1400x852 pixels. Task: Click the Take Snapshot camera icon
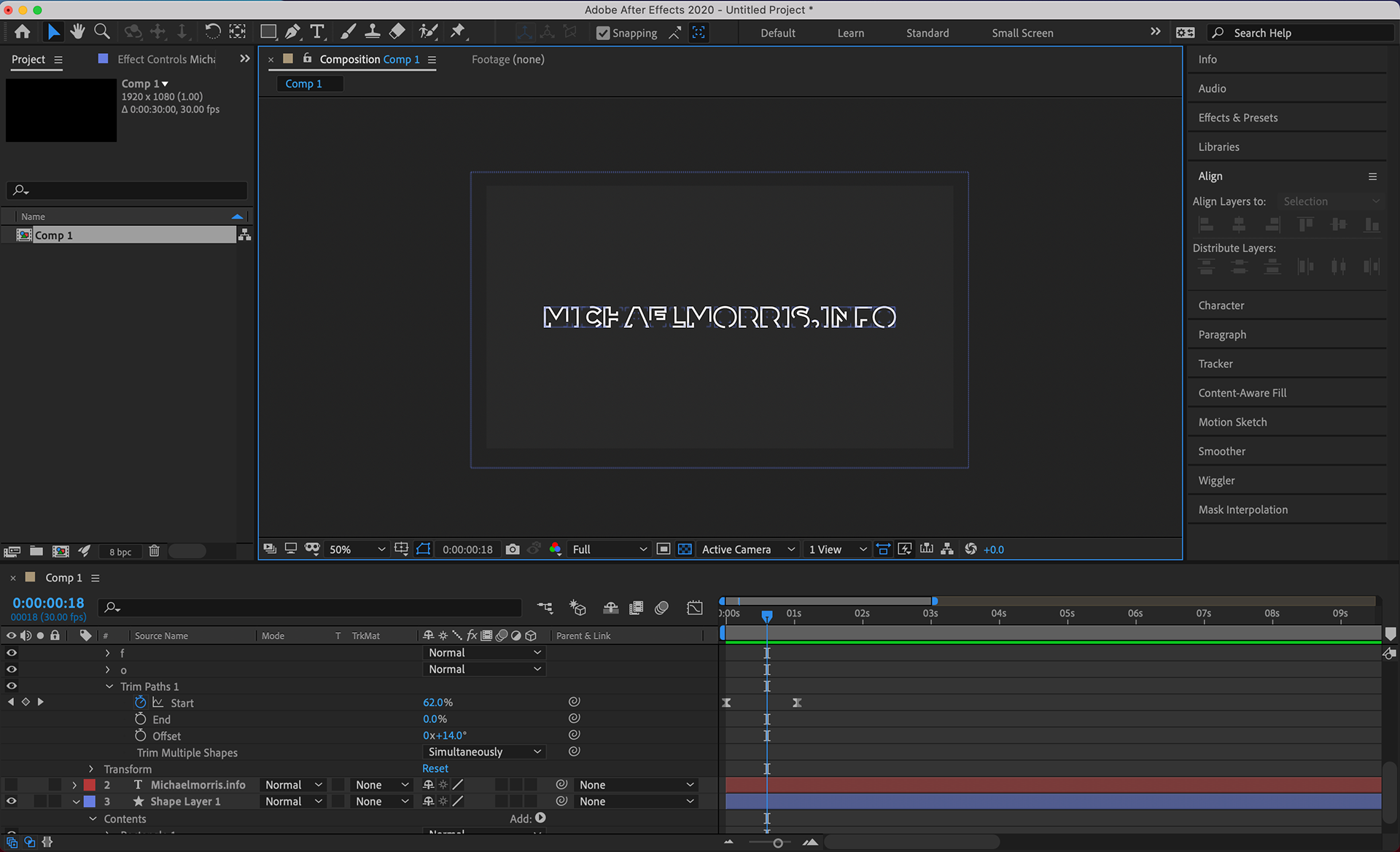point(513,550)
